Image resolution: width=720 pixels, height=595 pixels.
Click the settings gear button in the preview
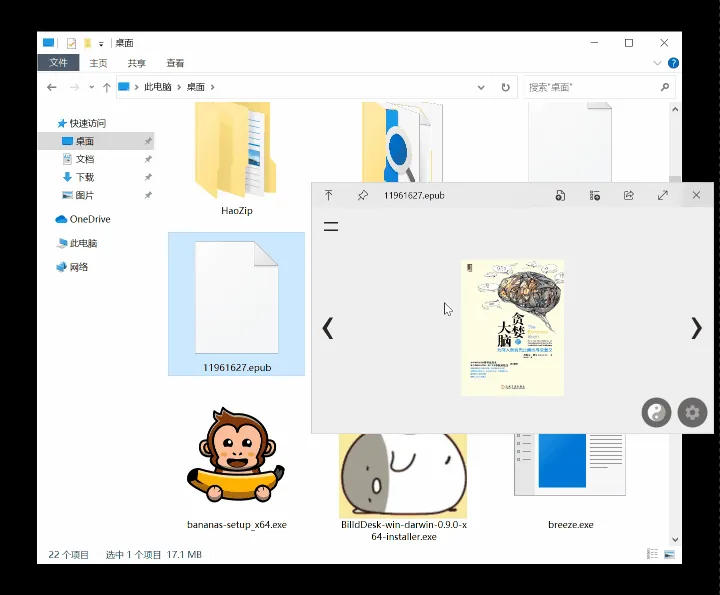coord(692,412)
